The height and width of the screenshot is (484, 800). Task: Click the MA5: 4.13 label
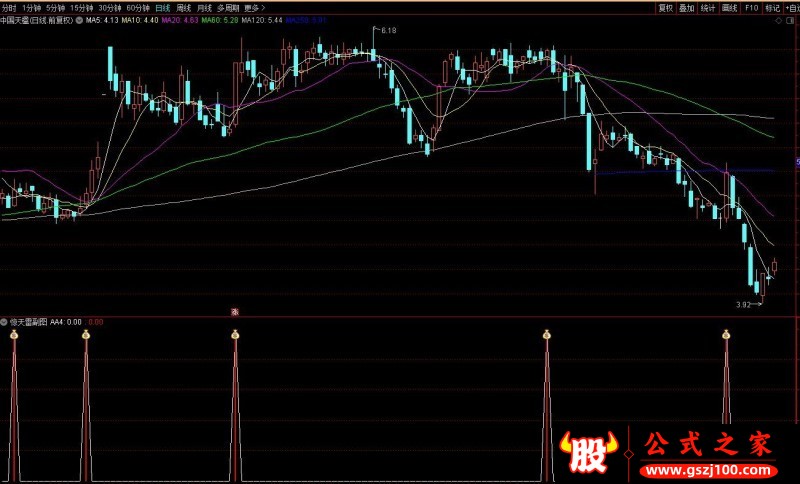pyautogui.click(x=102, y=21)
